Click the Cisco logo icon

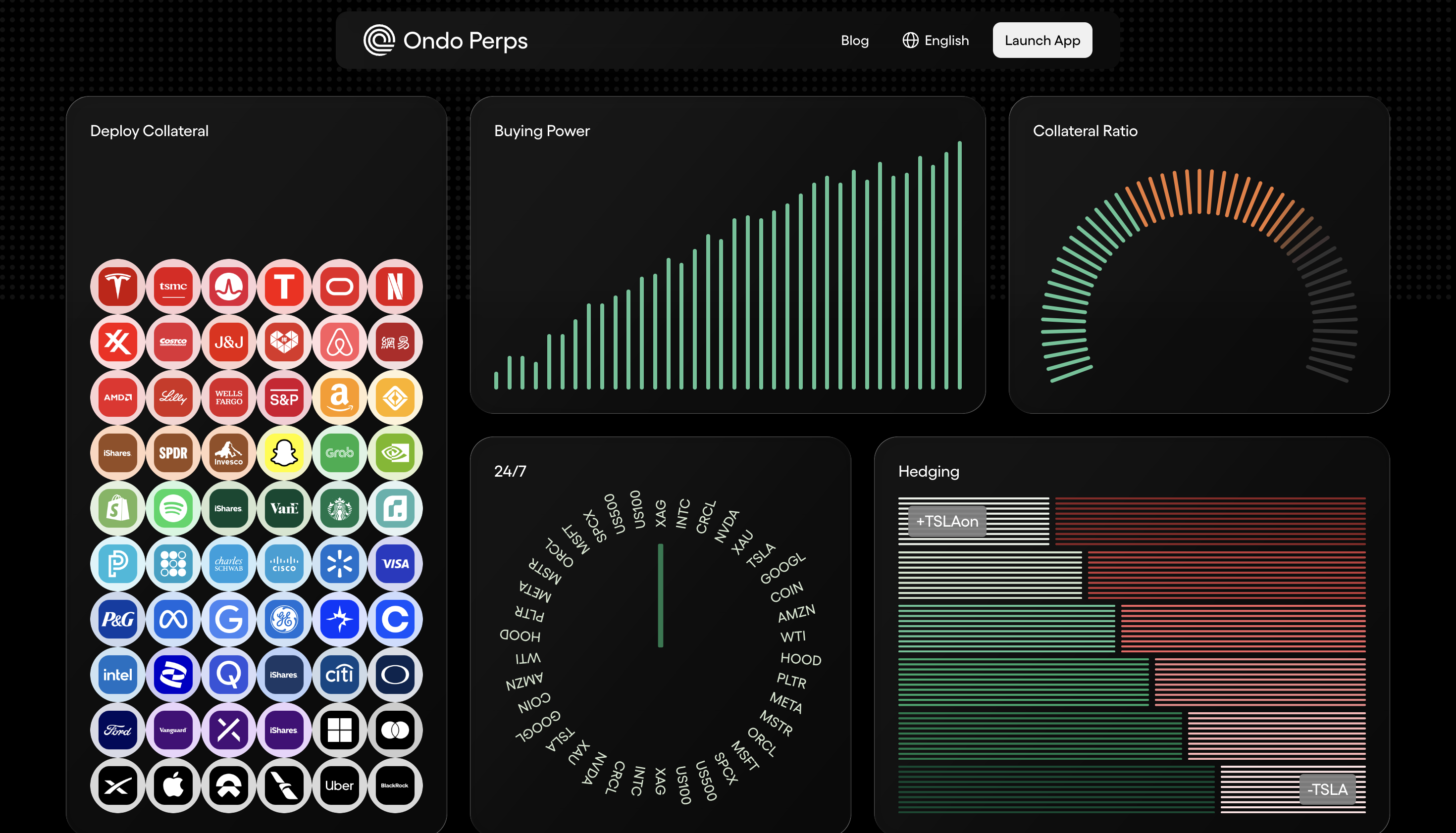284,564
